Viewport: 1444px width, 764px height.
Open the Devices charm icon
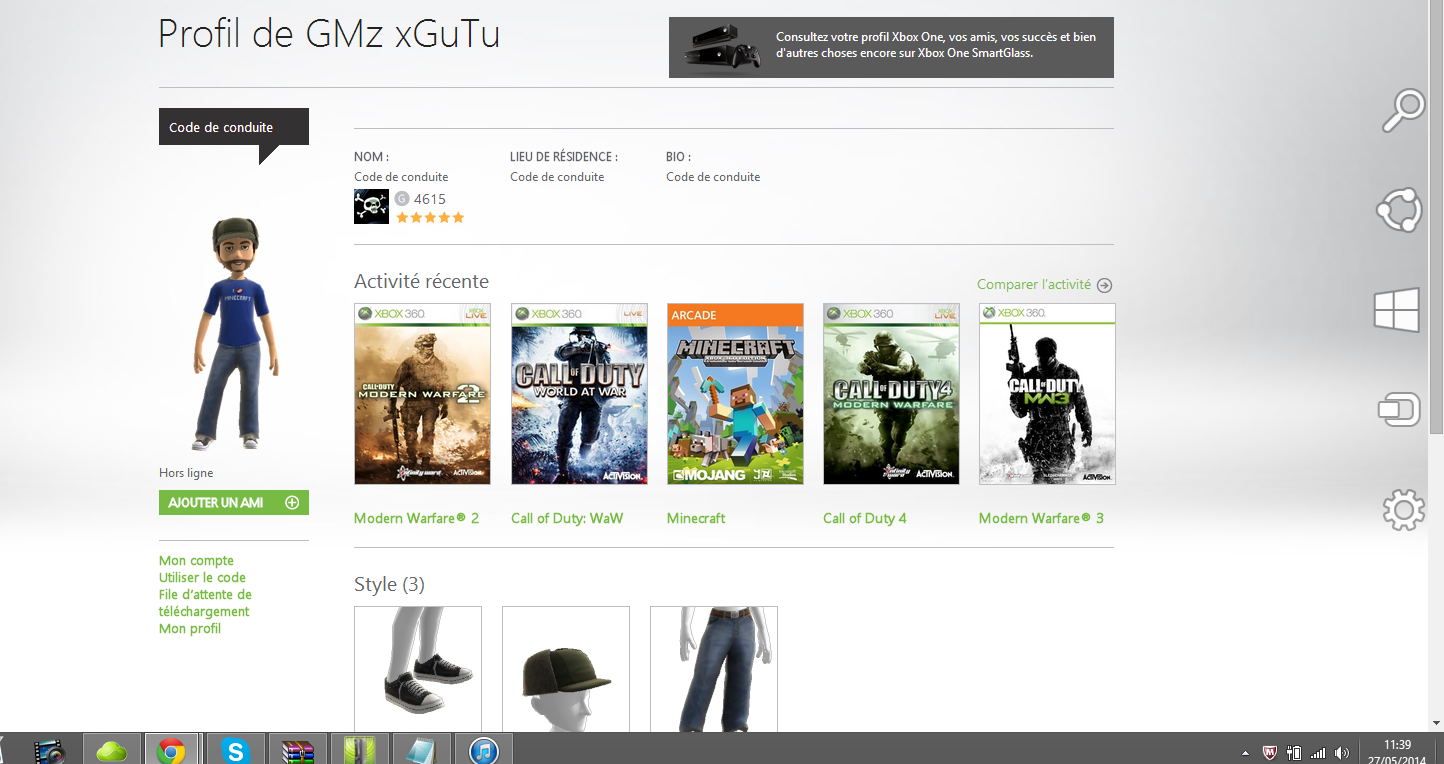tap(1399, 409)
